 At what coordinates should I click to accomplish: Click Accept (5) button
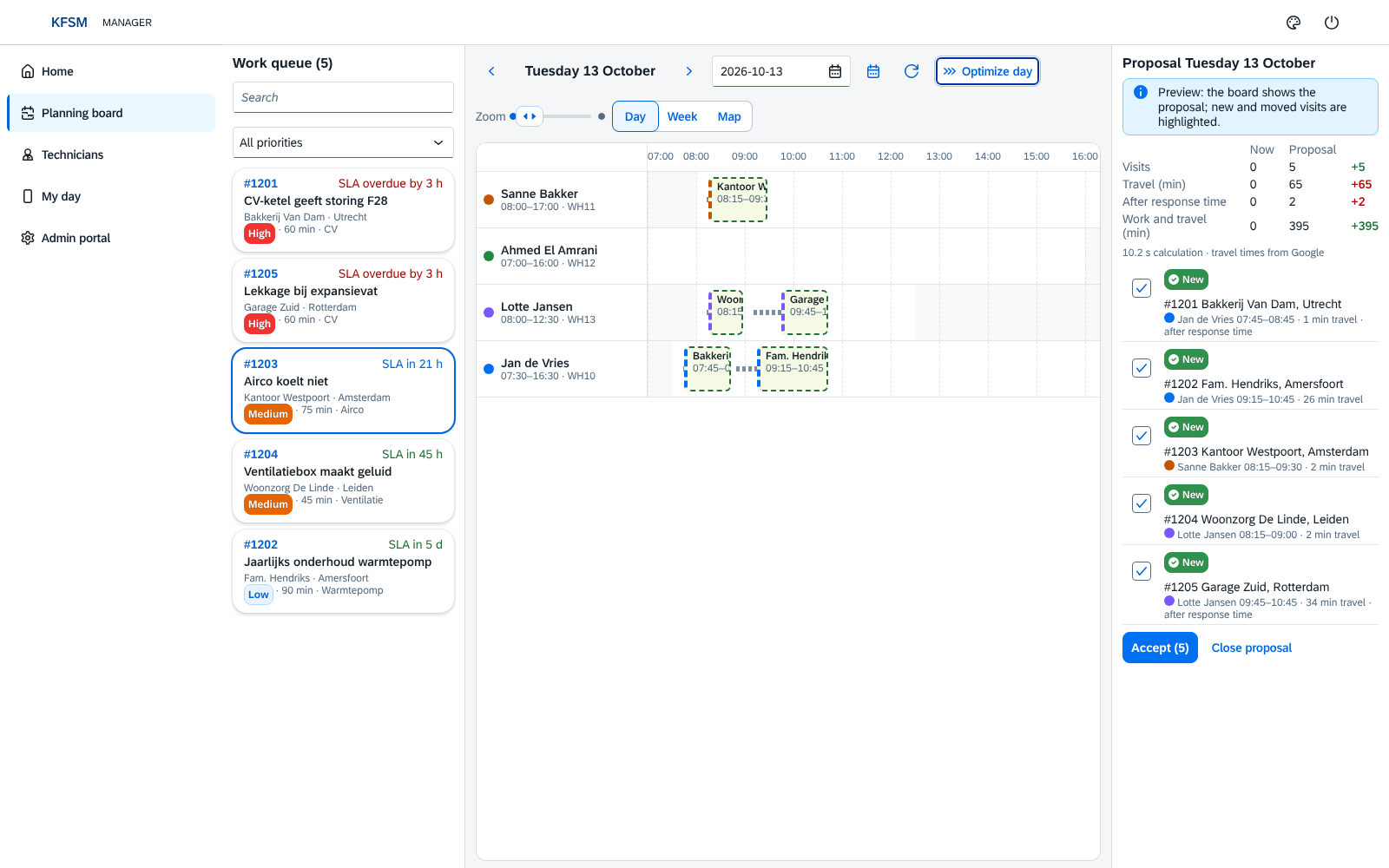click(x=1160, y=648)
